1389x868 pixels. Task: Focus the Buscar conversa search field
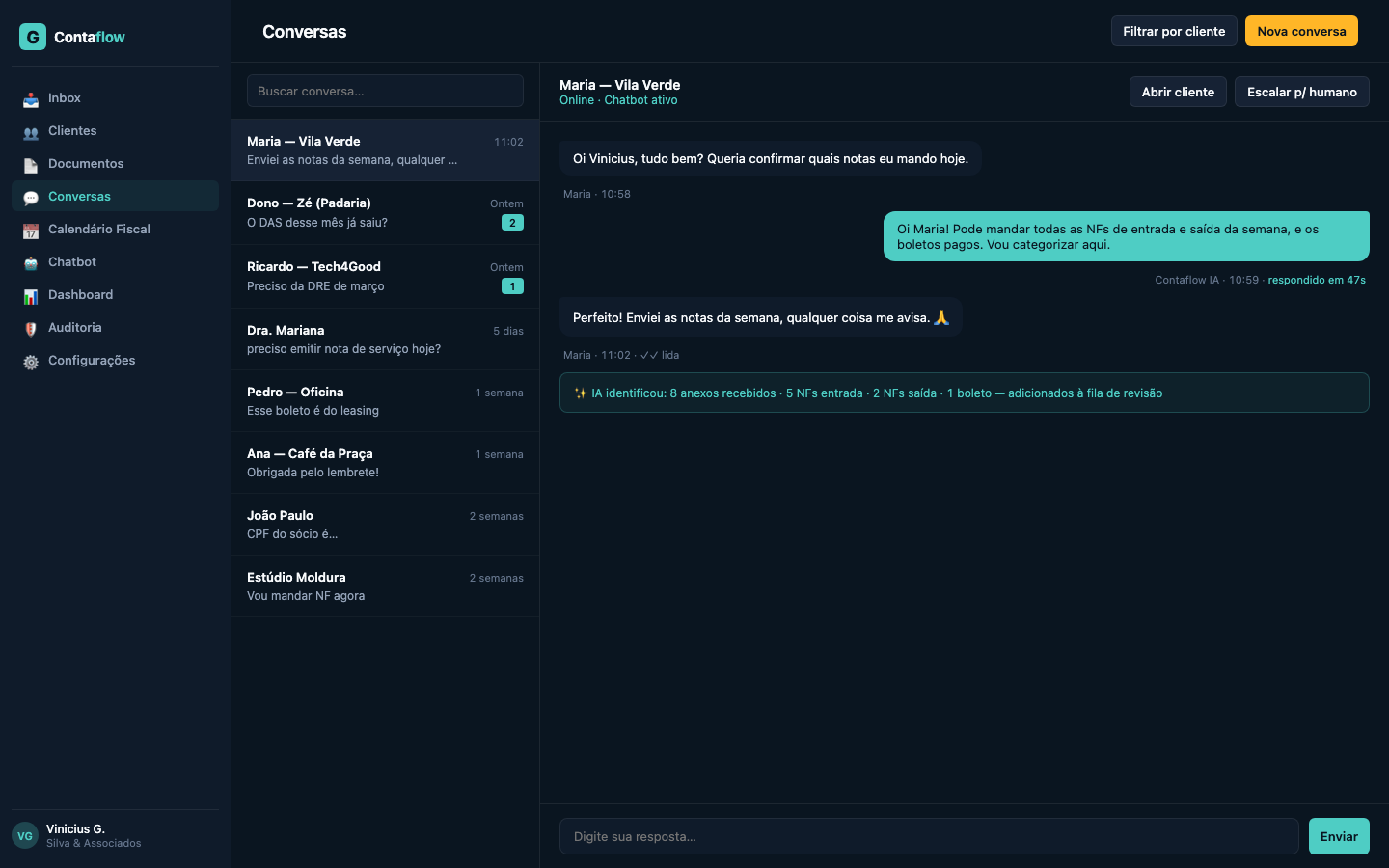click(x=385, y=91)
